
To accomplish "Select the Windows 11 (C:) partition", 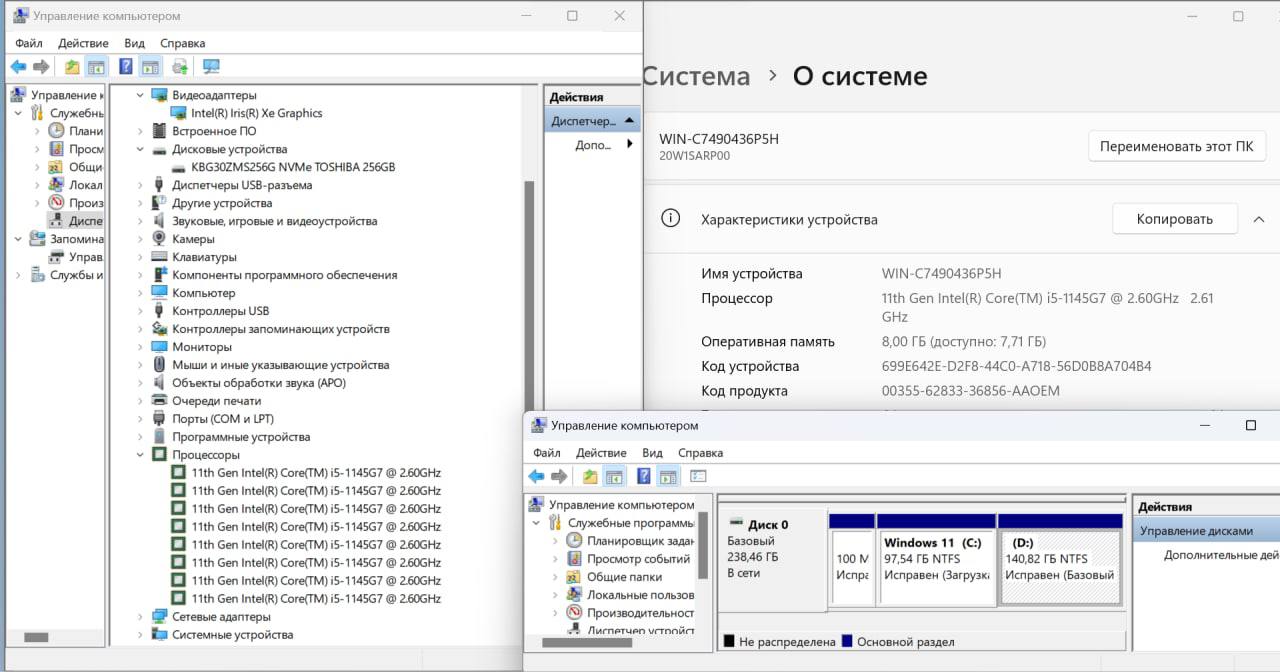I will tap(937, 566).
